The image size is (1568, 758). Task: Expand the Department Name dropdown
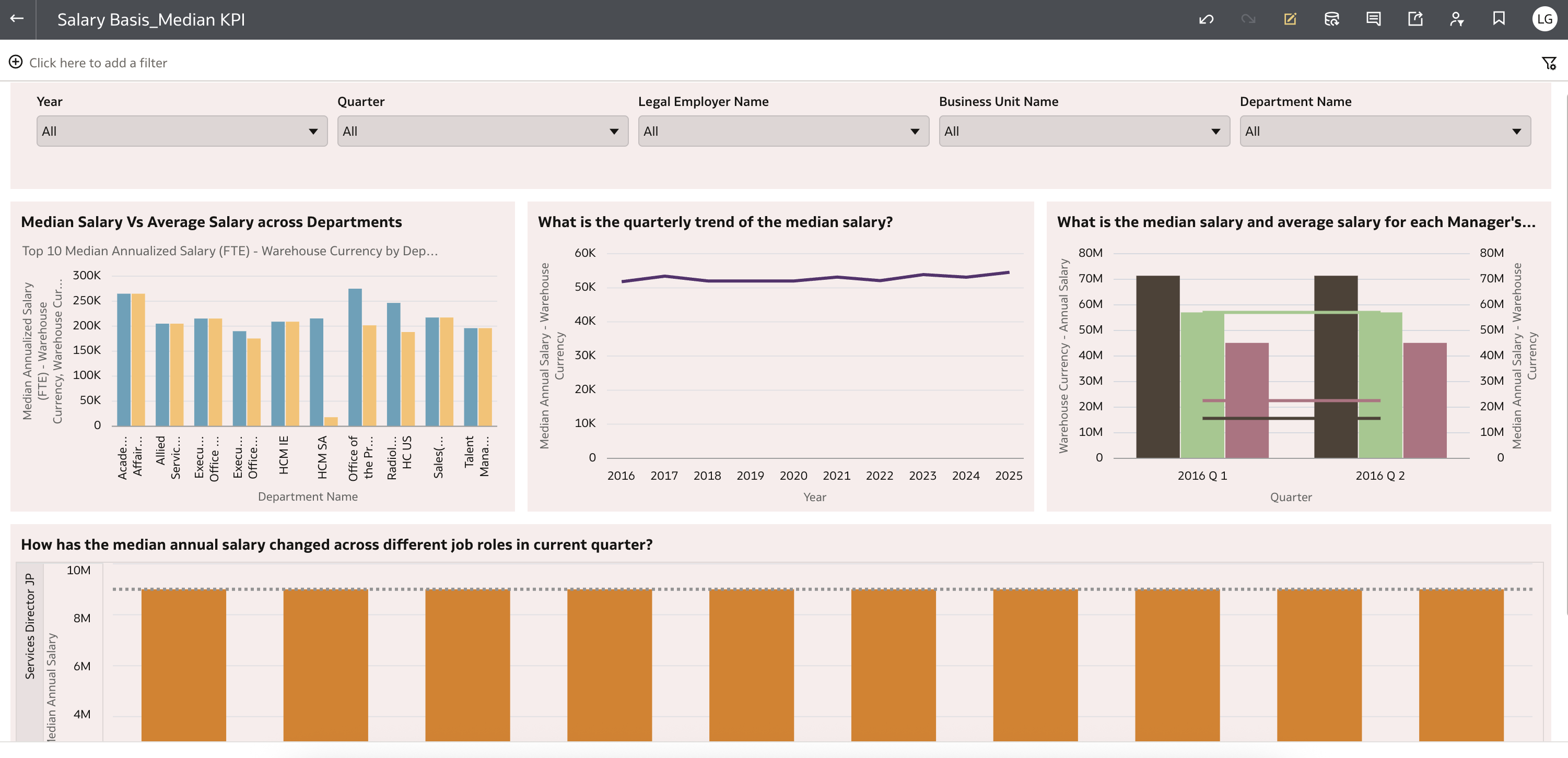(1384, 132)
